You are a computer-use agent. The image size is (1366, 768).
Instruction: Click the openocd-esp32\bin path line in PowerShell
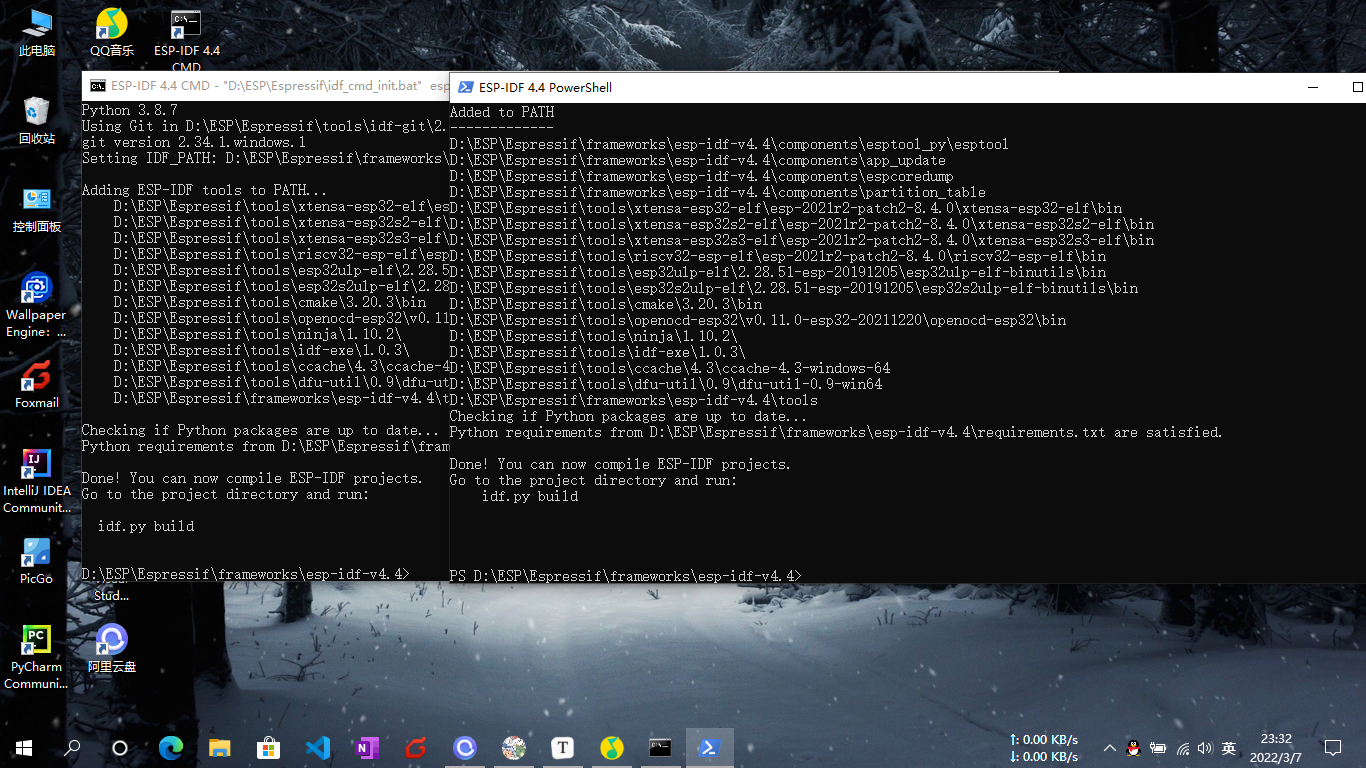point(758,320)
